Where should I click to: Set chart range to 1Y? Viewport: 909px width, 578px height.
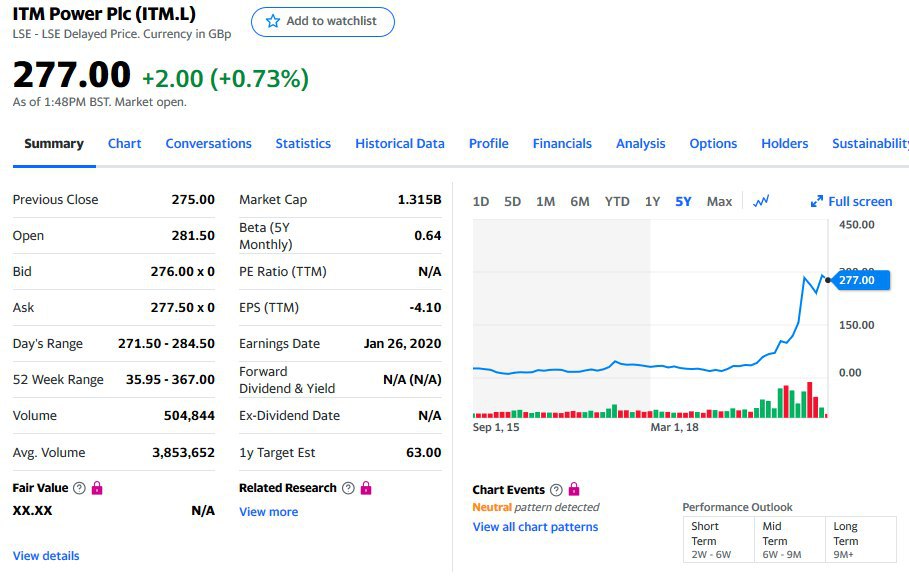[x=652, y=202]
